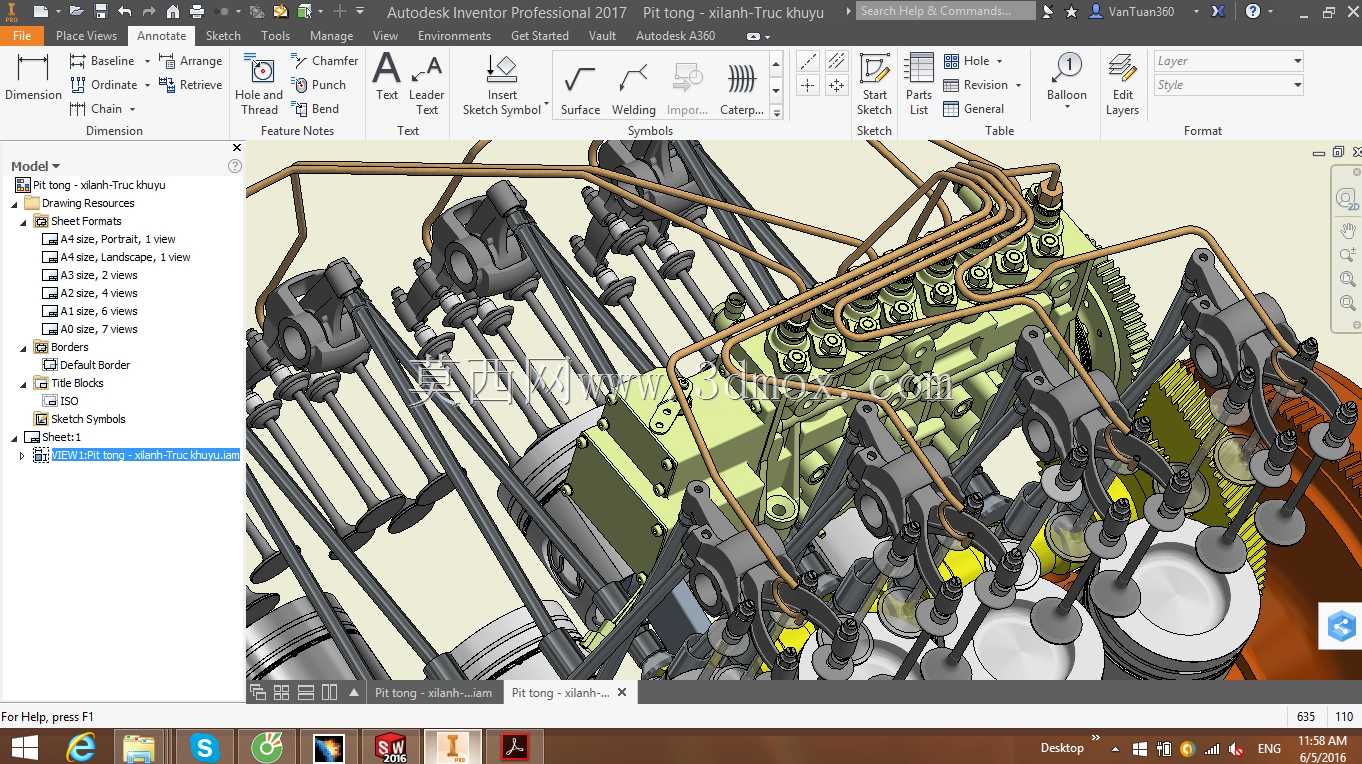Switch to the Place Views tab
This screenshot has width=1362, height=764.
tap(86, 35)
